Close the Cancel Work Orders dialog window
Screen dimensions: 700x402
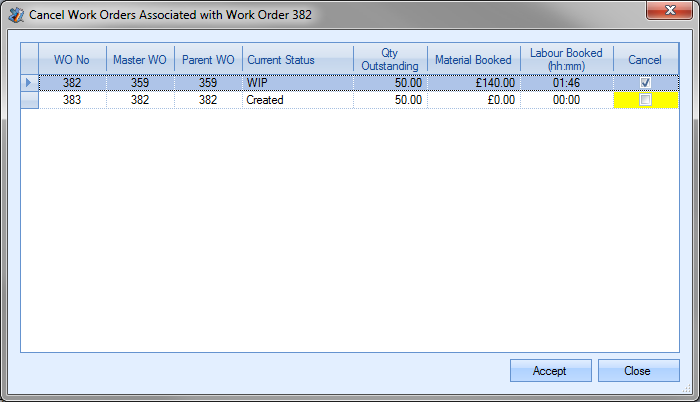tap(669, 10)
